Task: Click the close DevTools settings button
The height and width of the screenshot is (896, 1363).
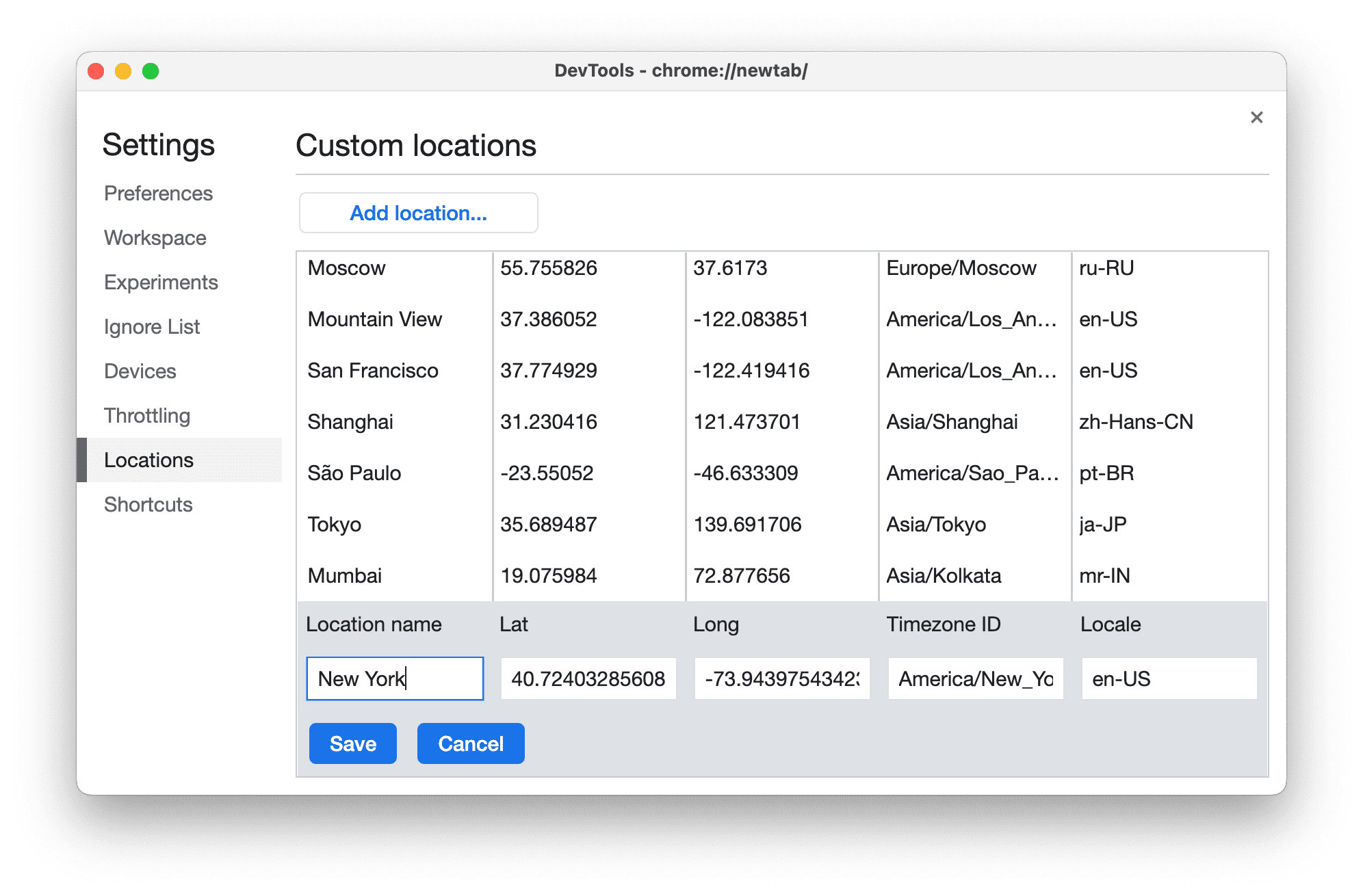Action: coord(1257,117)
